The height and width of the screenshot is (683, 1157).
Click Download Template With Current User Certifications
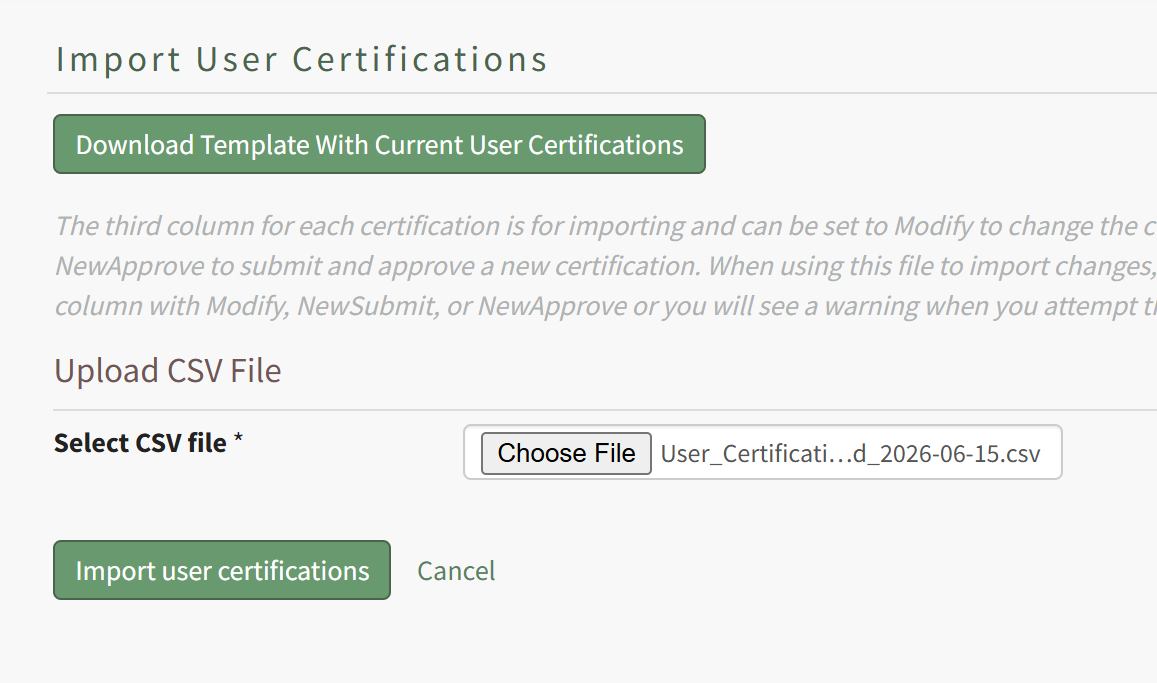tap(379, 144)
